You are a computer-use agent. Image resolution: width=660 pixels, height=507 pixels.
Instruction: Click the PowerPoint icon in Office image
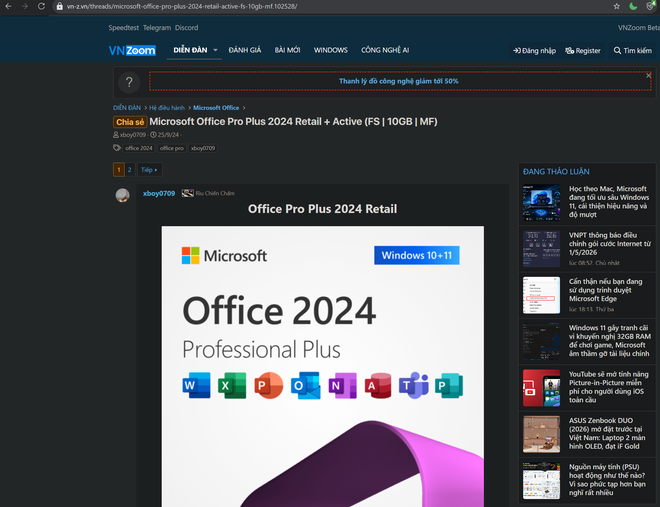[269, 385]
